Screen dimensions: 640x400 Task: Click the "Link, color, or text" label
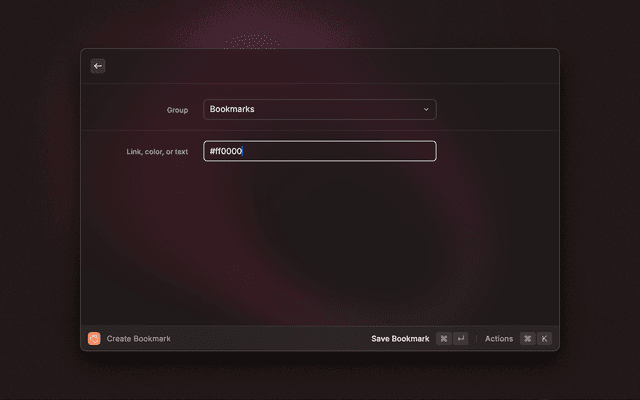[x=157, y=152]
